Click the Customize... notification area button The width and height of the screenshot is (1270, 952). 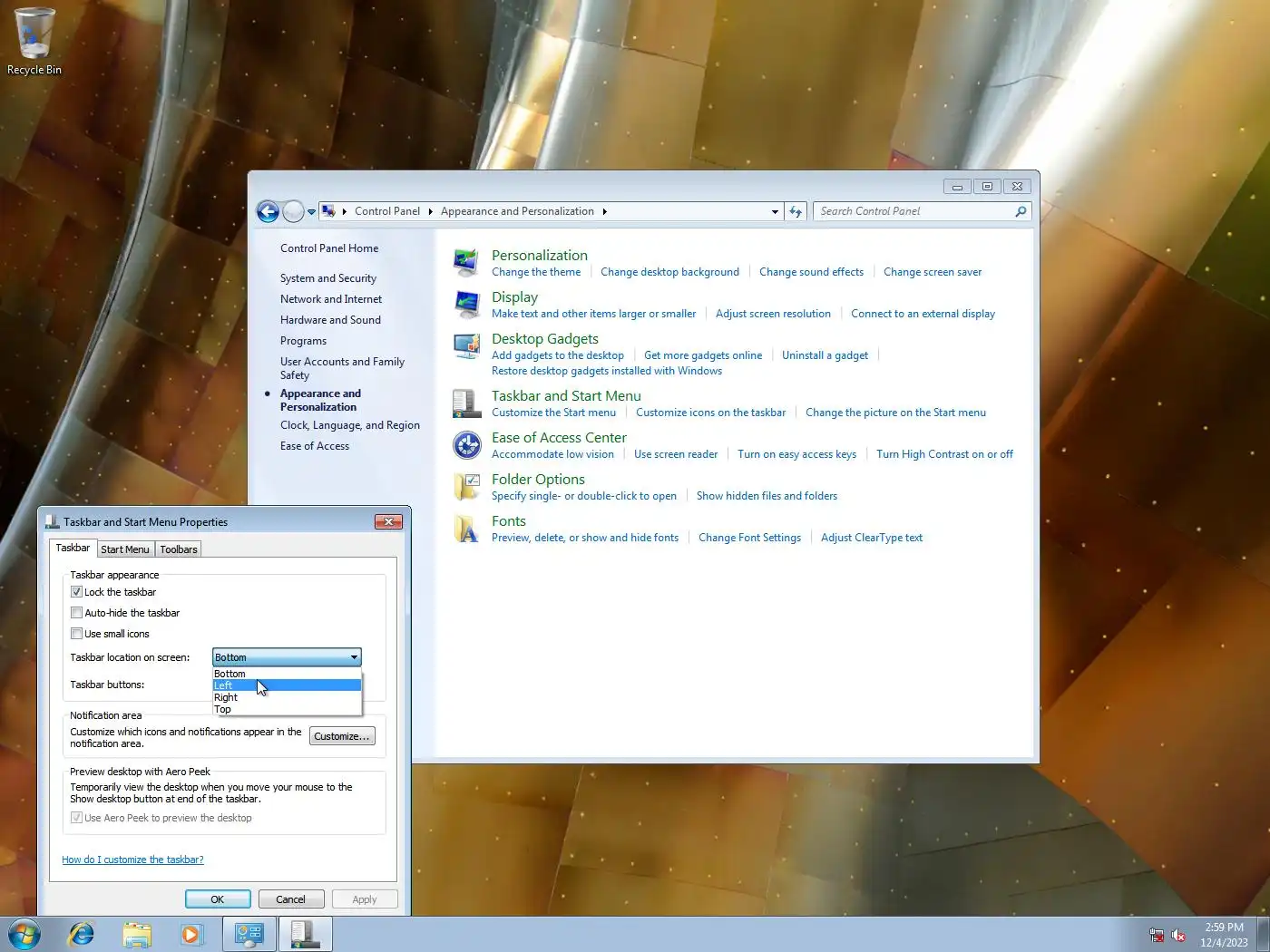click(x=342, y=736)
